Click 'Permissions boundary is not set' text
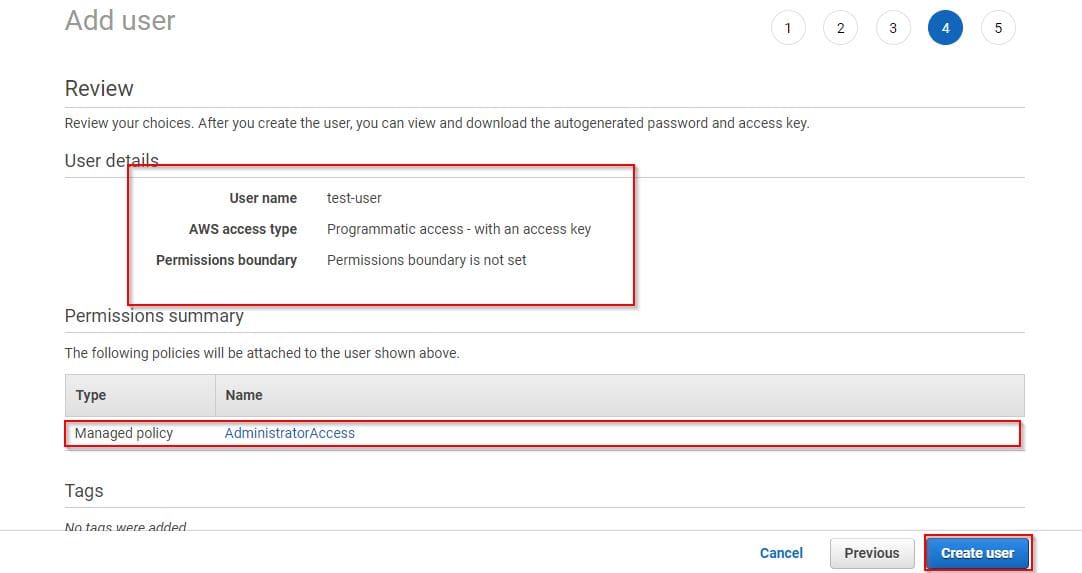This screenshot has width=1082, height=573. pos(427,260)
